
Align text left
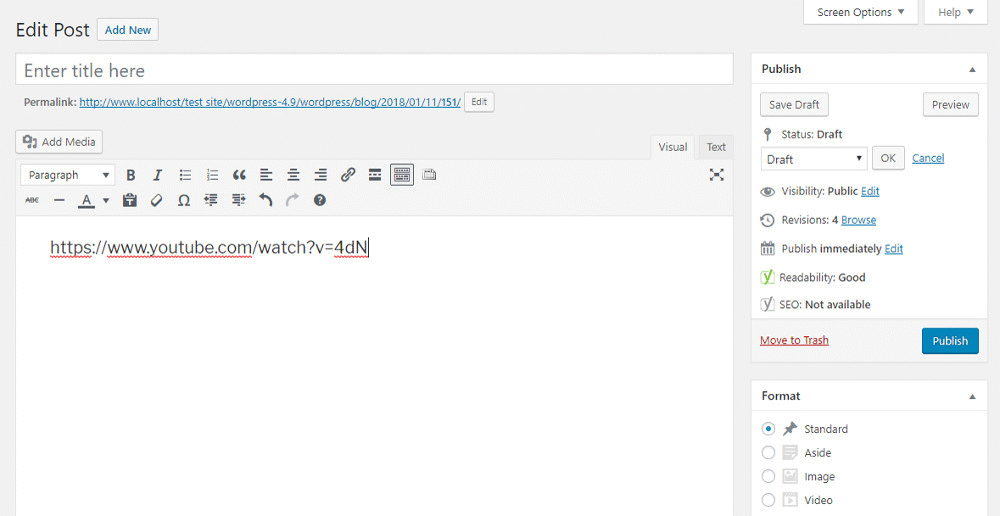[266, 175]
